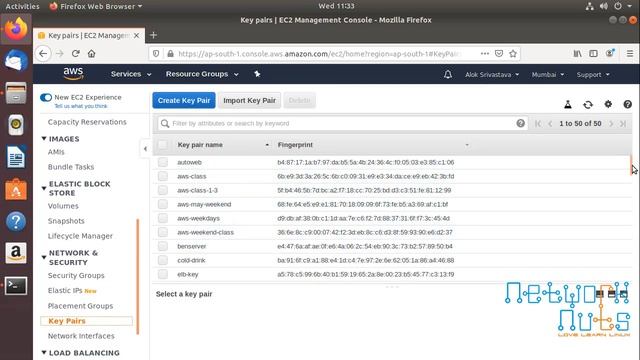
Task: Open the Help icon in the dock
Action: click(x=16, y=222)
